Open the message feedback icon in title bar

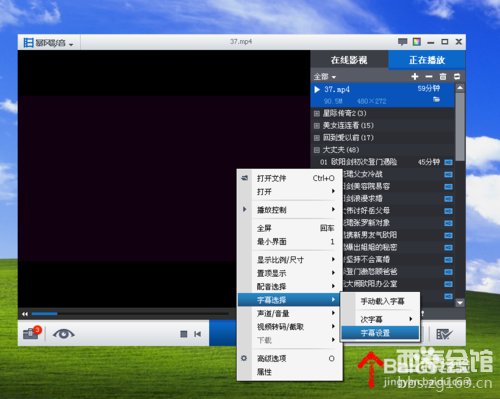pos(402,42)
